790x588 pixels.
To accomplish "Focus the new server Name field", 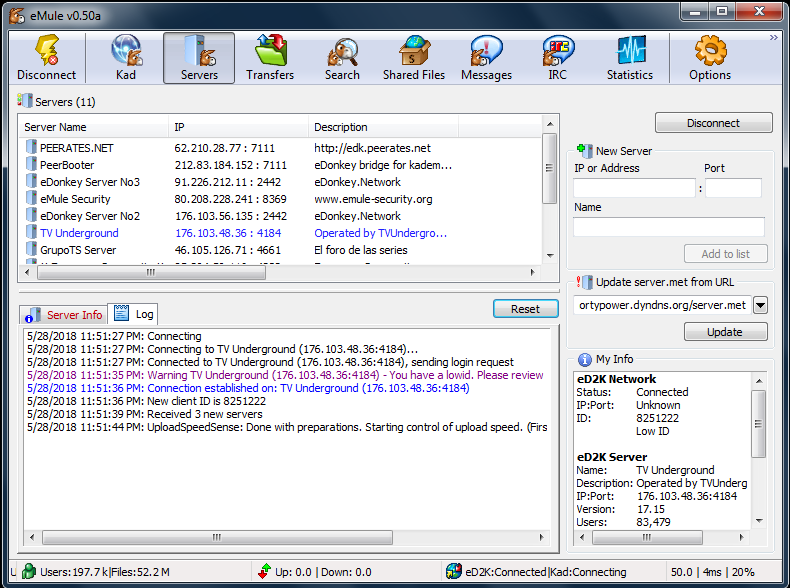I will tap(669, 227).
